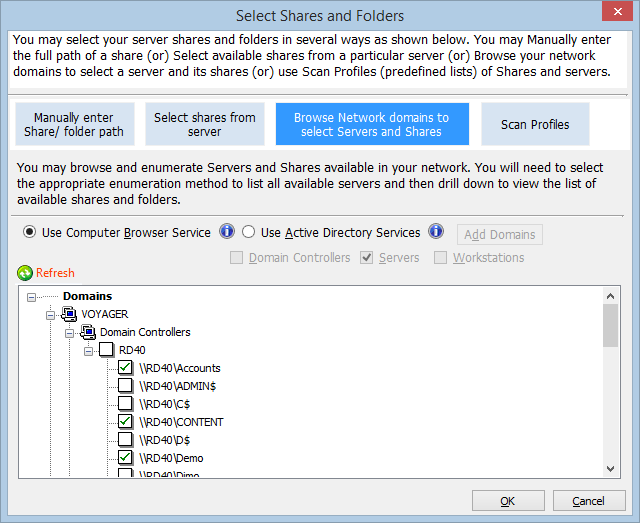Uncheck the \\RD40\CONTENT share checkbox
640x523 pixels.
pos(125,421)
